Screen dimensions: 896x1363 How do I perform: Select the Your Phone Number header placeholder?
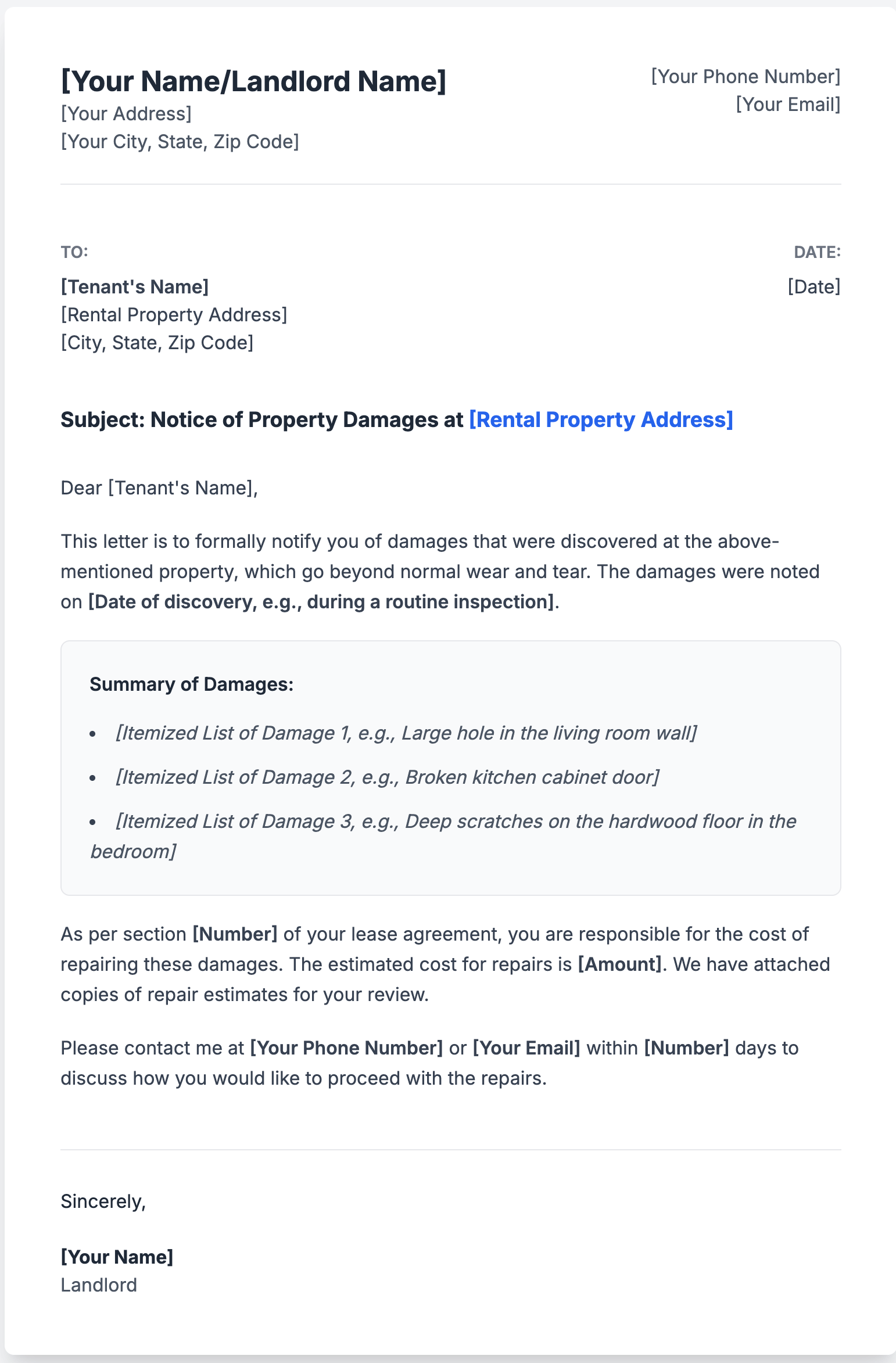point(746,77)
